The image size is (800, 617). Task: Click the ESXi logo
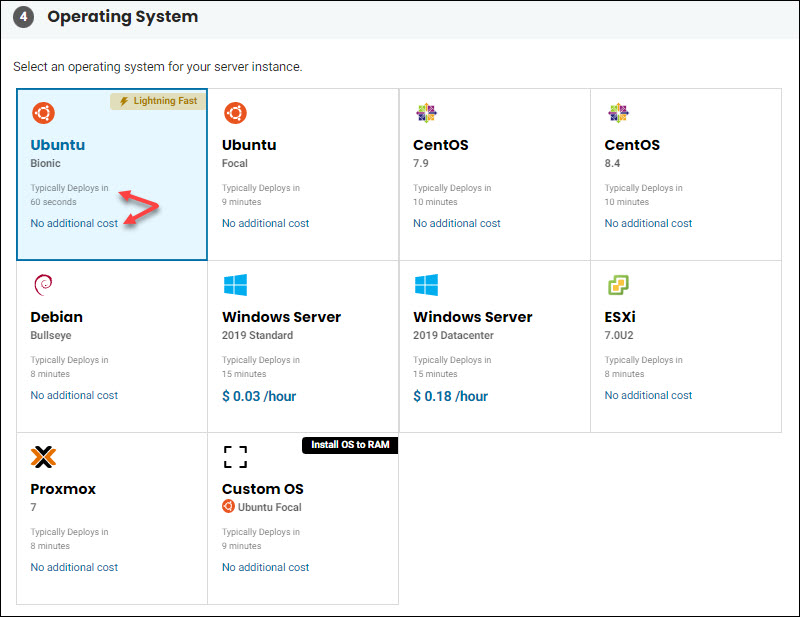click(618, 285)
